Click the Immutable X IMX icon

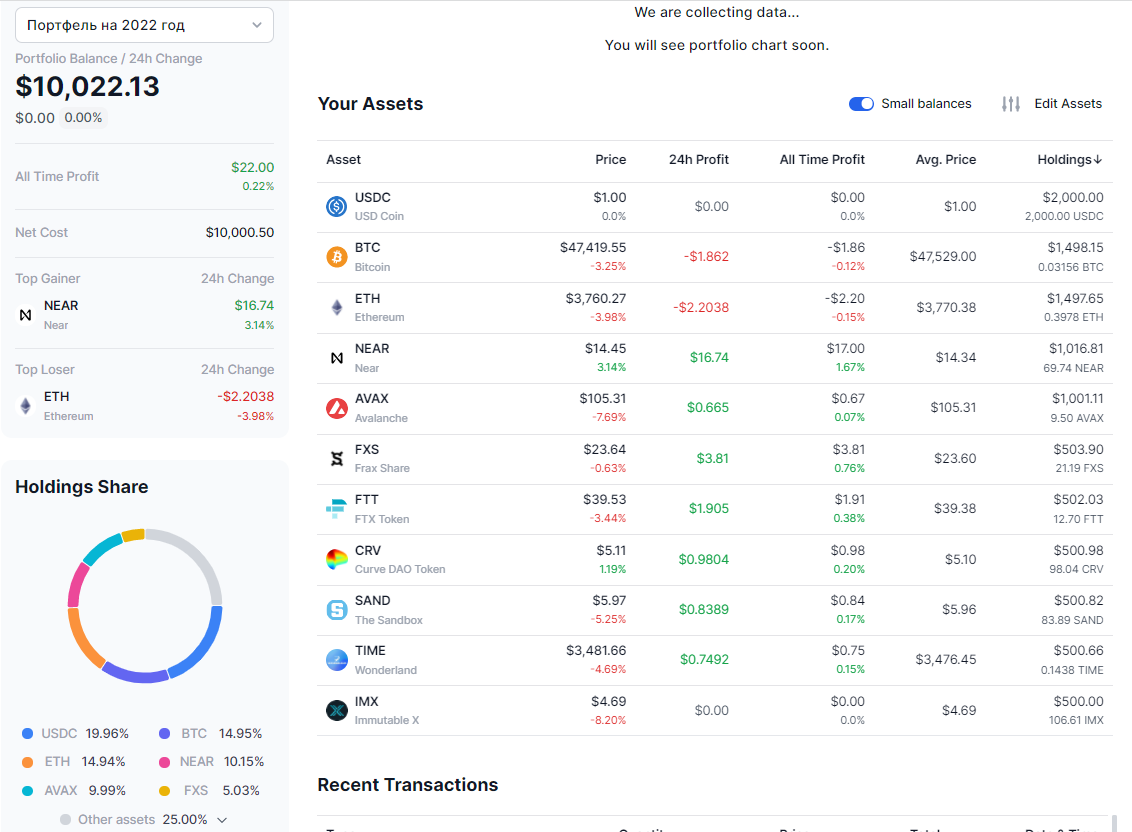pyautogui.click(x=336, y=710)
